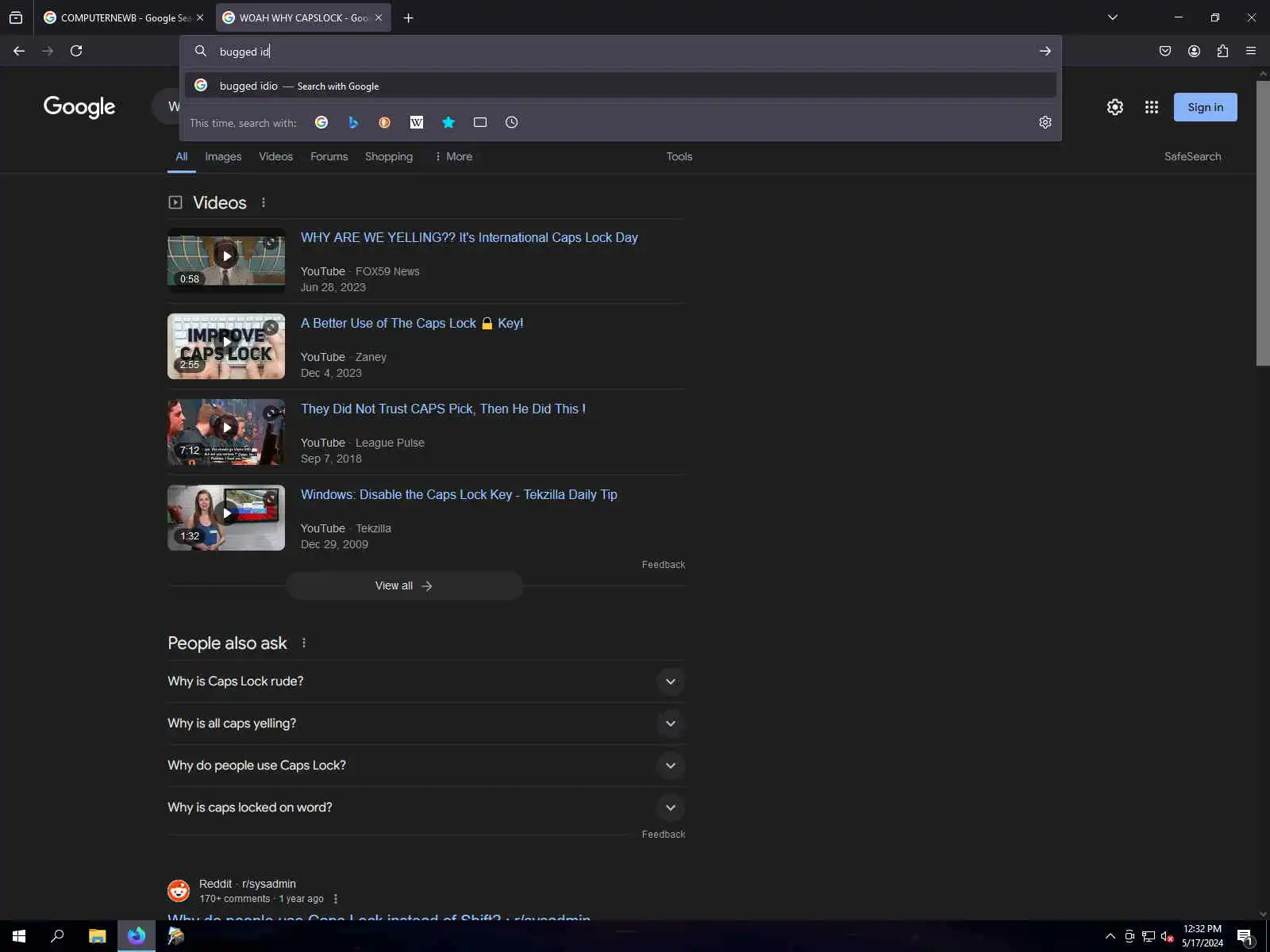This screenshot has height=952, width=1270.
Task: Search this time with DuckDuckGo icon
Action: [385, 122]
